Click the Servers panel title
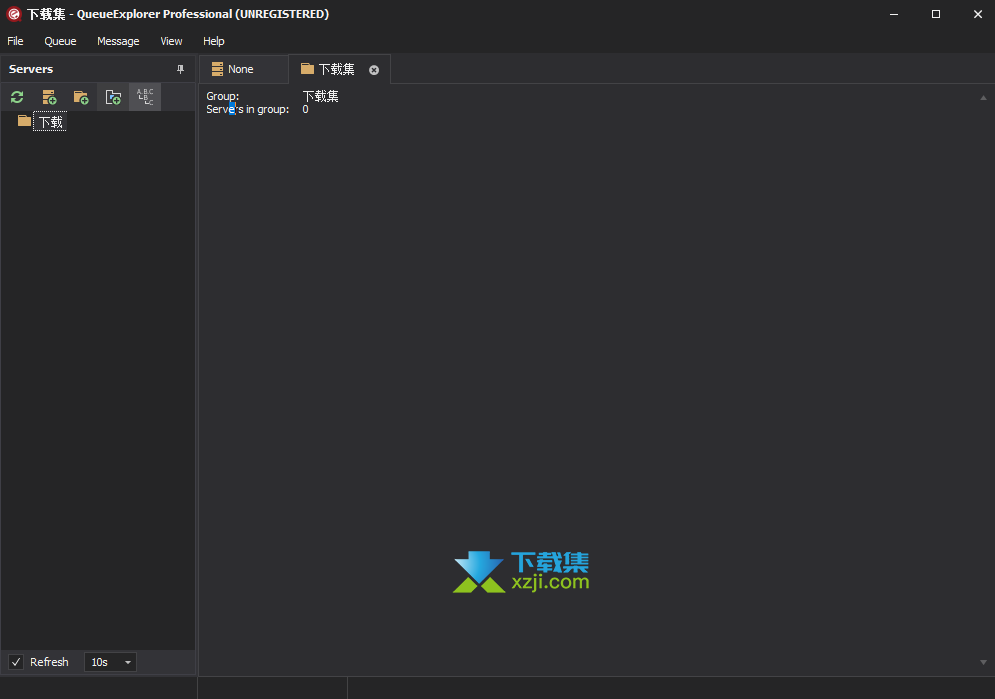The image size is (995, 699). click(x=31, y=69)
